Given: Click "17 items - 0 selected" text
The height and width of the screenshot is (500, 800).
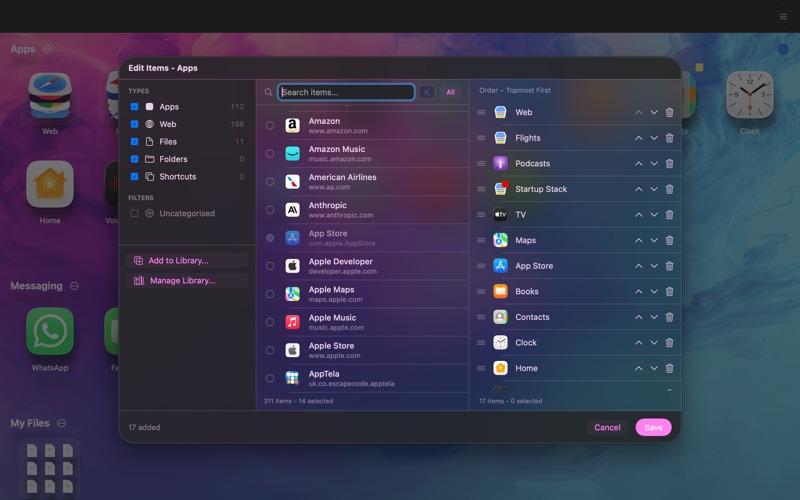Looking at the screenshot, I should (x=511, y=401).
